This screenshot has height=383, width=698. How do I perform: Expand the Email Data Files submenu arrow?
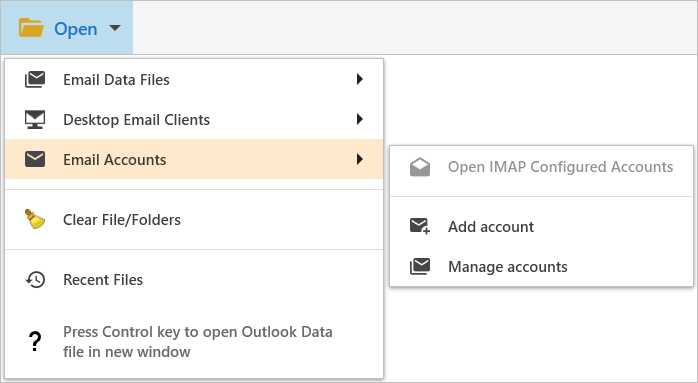360,79
